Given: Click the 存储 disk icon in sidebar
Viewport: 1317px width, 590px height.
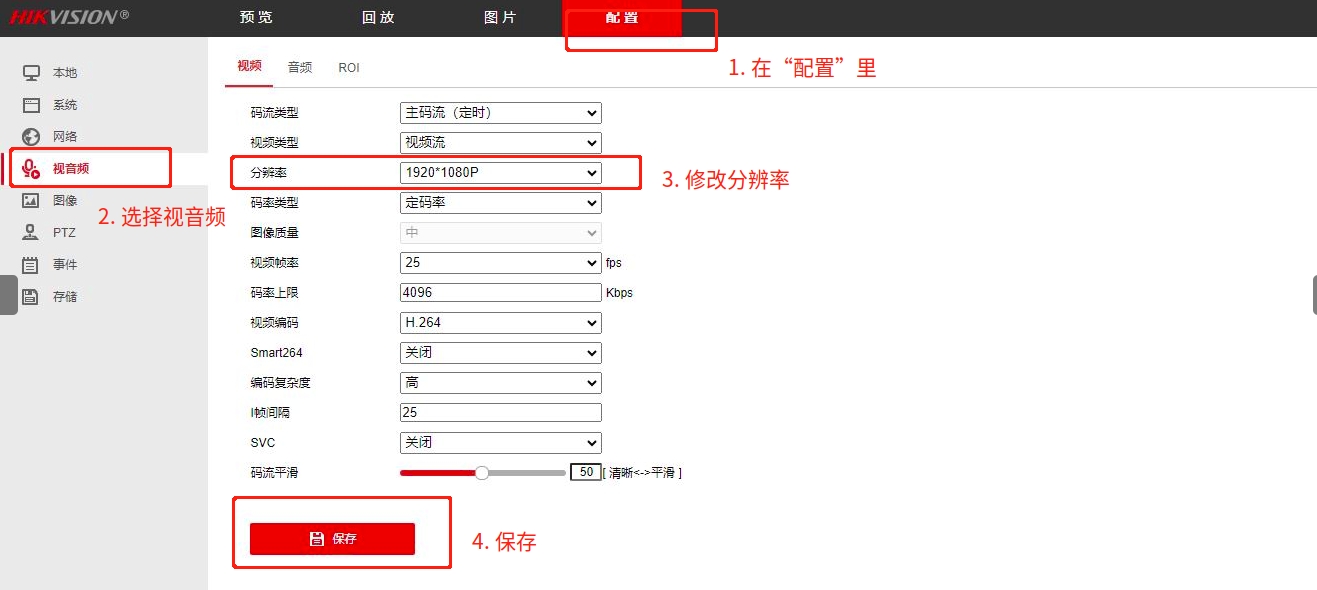Looking at the screenshot, I should coord(31,297).
